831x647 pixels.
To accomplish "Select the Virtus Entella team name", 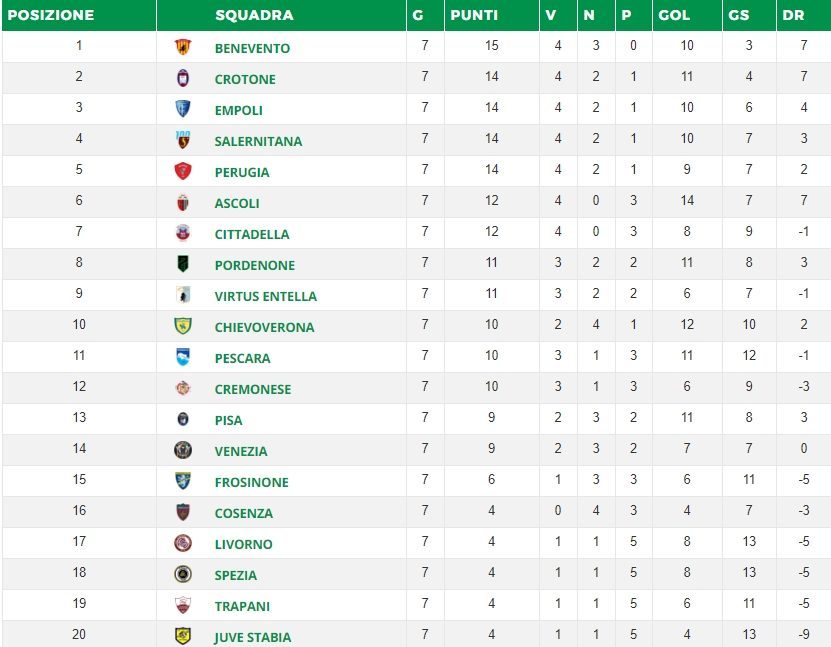I will click(266, 296).
